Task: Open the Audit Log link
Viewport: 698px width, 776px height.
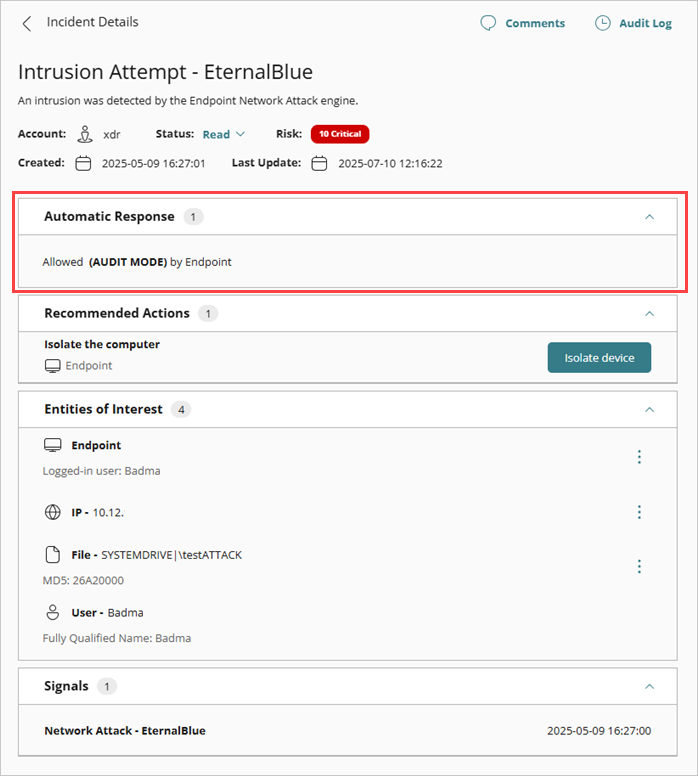Action: (x=647, y=23)
